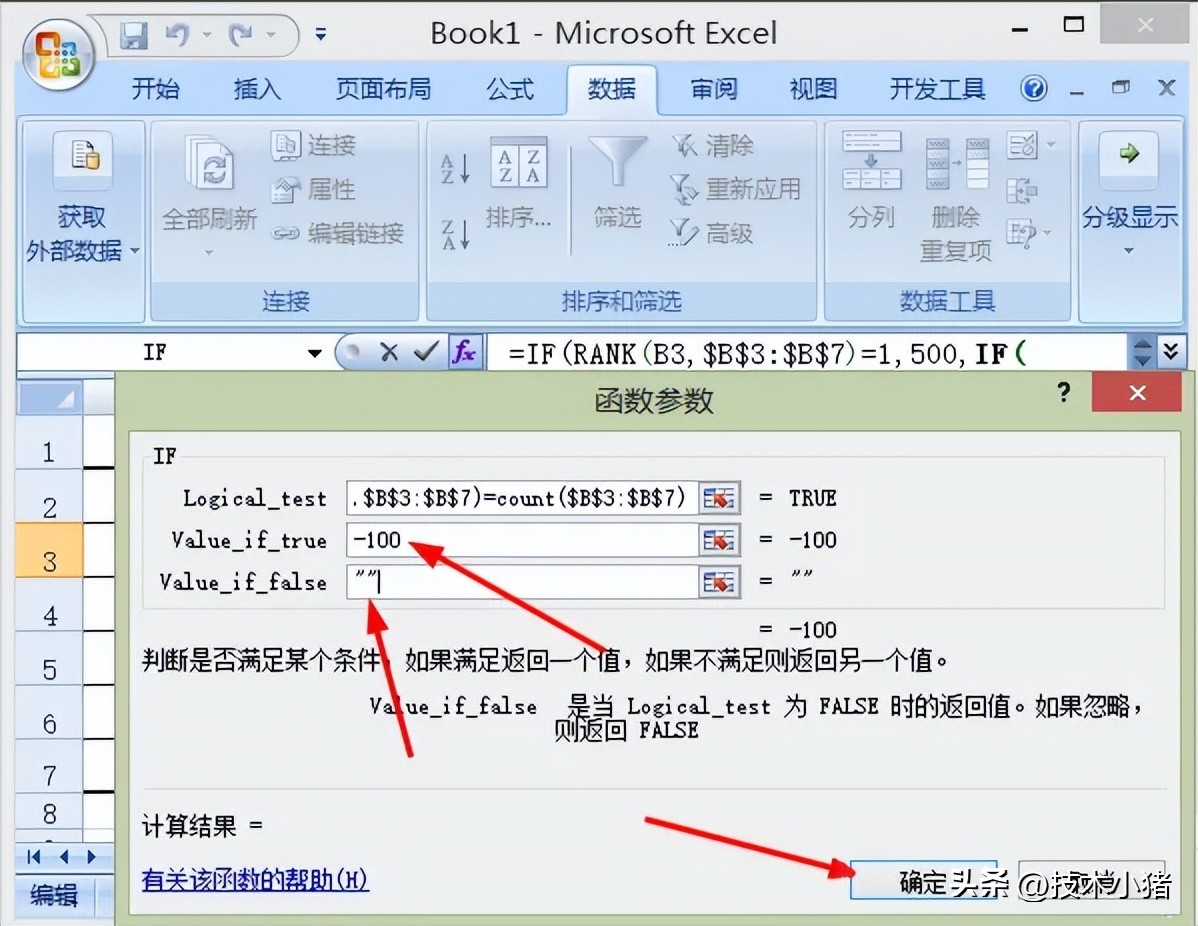Open the 公式 ribbon tab

pyautogui.click(x=510, y=89)
